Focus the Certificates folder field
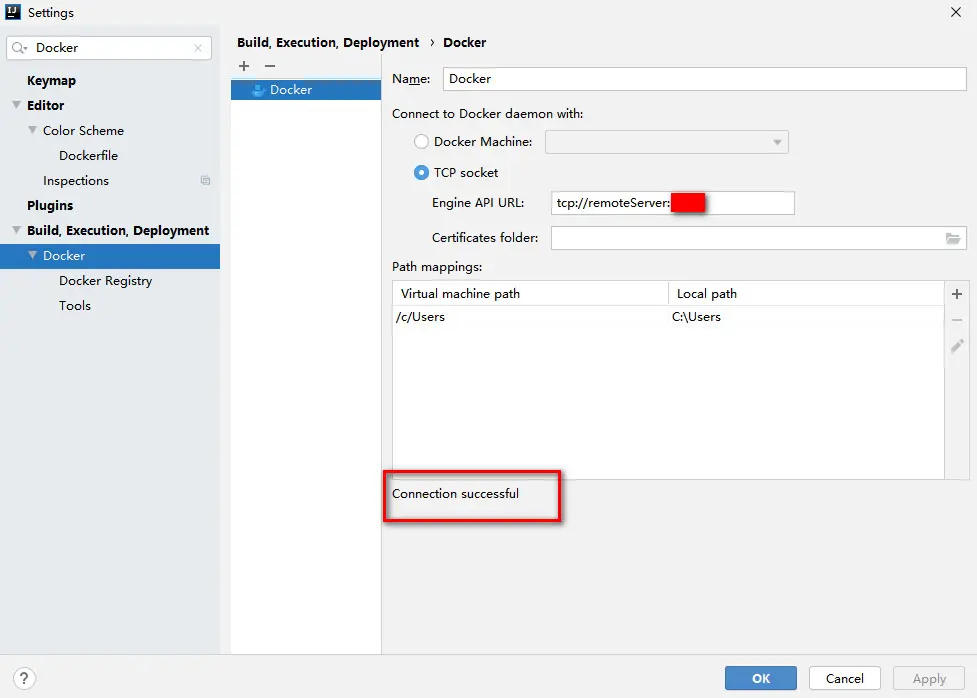Screen dimensions: 977x698 (x=759, y=238)
